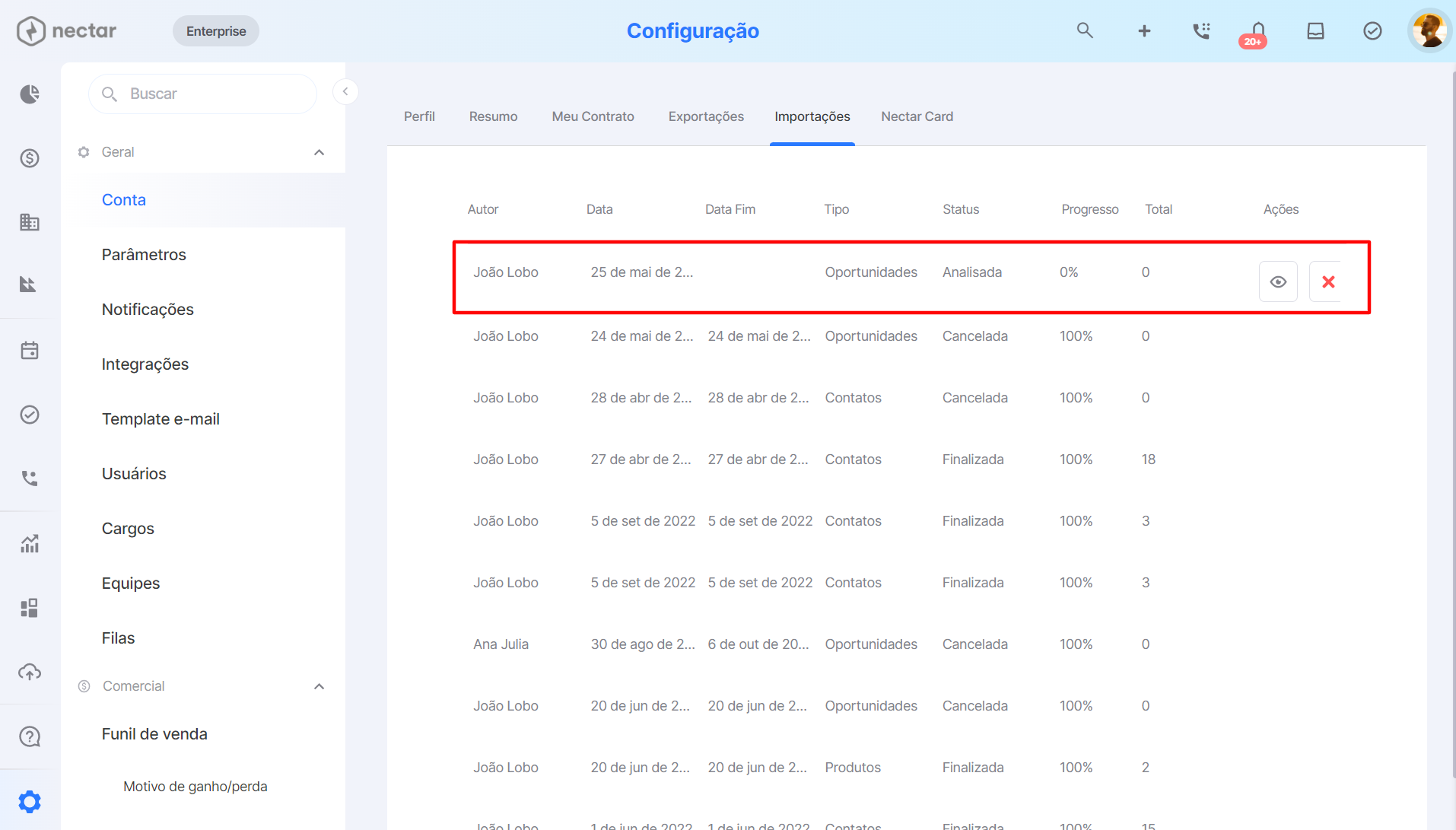Collapse the Geral section chevron
The height and width of the screenshot is (830, 1456).
tap(319, 152)
